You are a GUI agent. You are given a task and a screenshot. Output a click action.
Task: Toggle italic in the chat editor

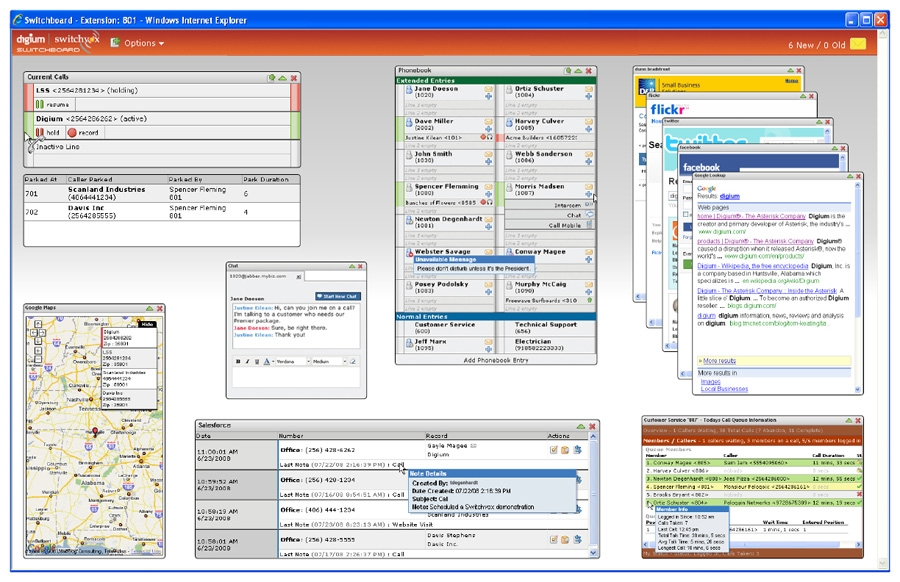247,362
